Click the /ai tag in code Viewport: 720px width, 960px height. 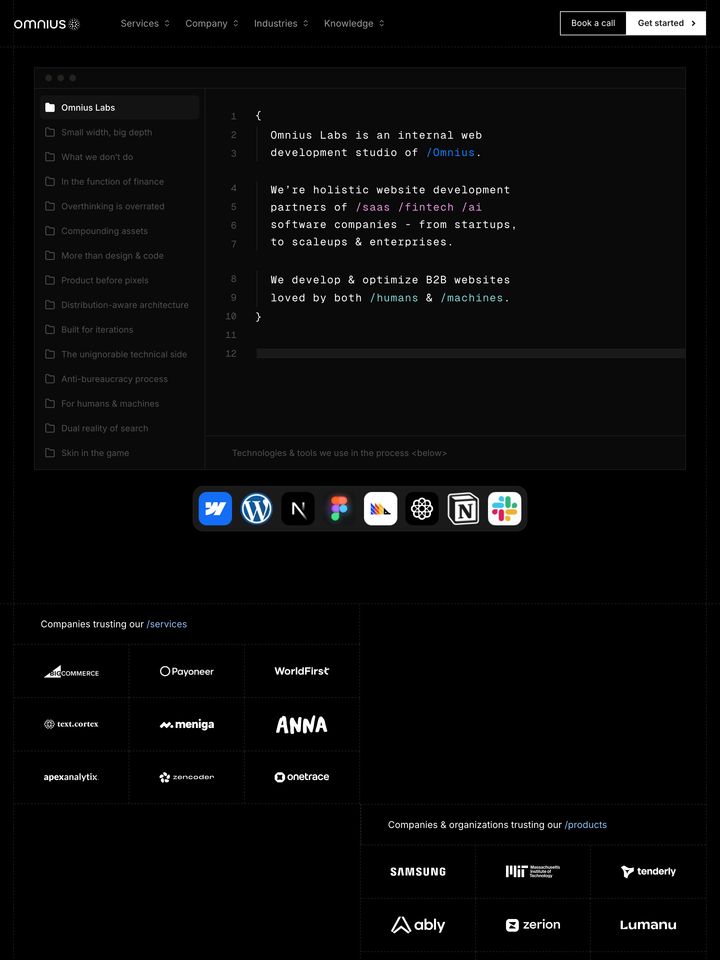click(x=472, y=207)
